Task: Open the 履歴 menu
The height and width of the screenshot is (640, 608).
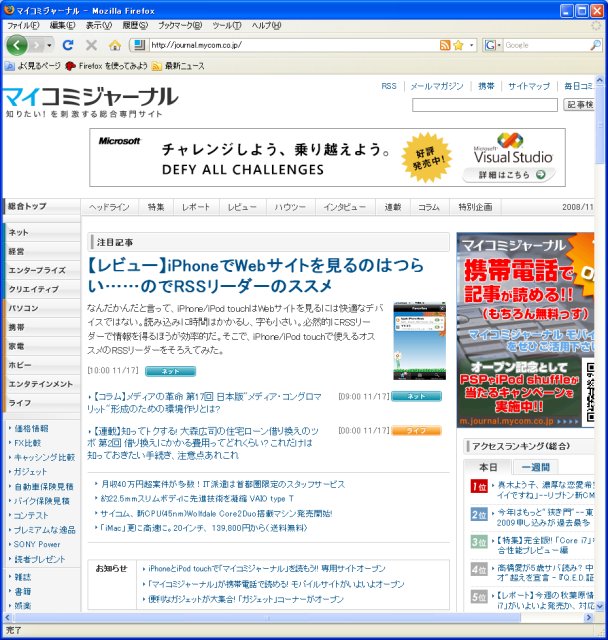Action: point(135,25)
